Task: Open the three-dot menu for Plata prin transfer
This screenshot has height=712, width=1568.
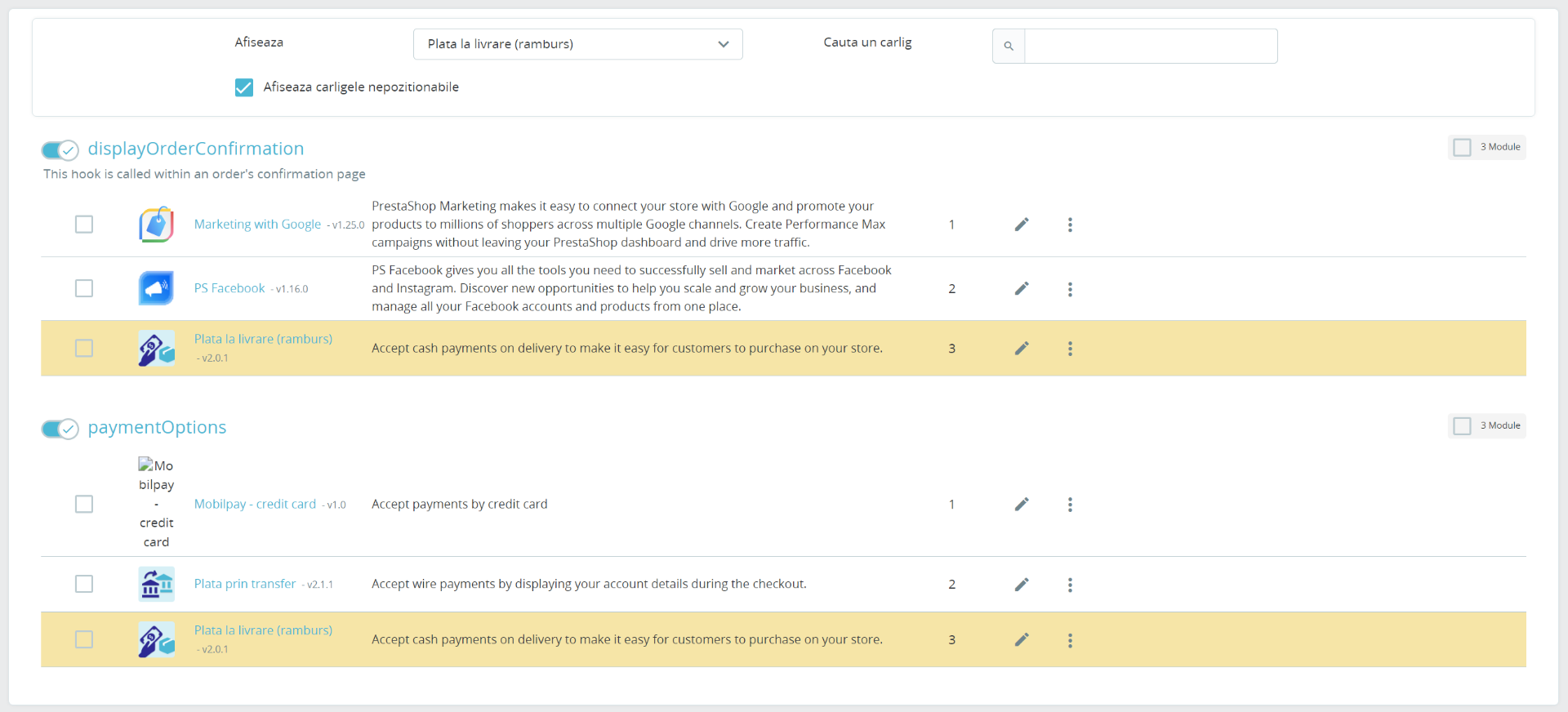Action: tap(1070, 585)
